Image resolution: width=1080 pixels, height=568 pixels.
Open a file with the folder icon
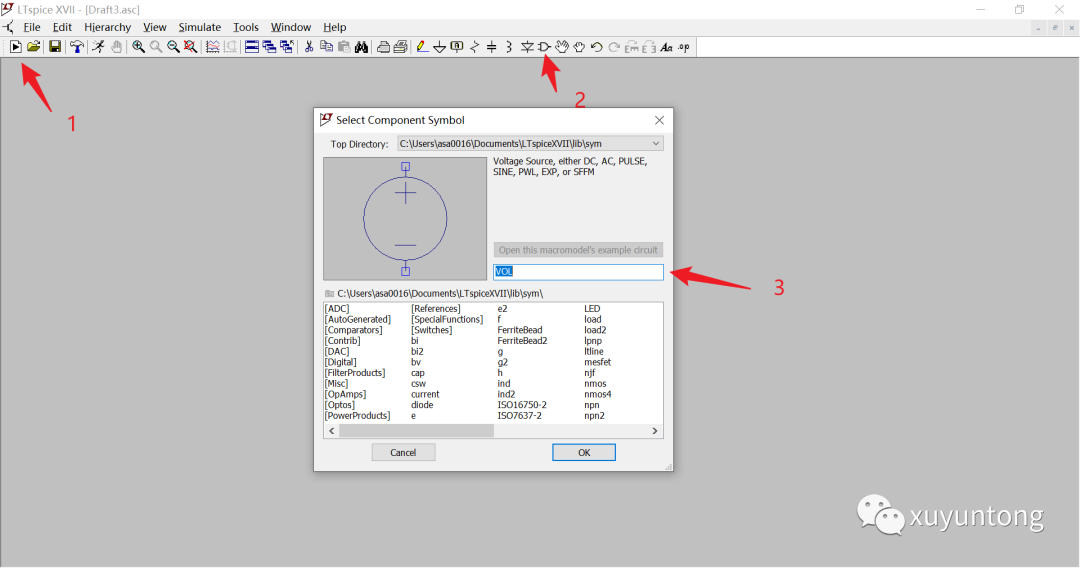(33, 47)
